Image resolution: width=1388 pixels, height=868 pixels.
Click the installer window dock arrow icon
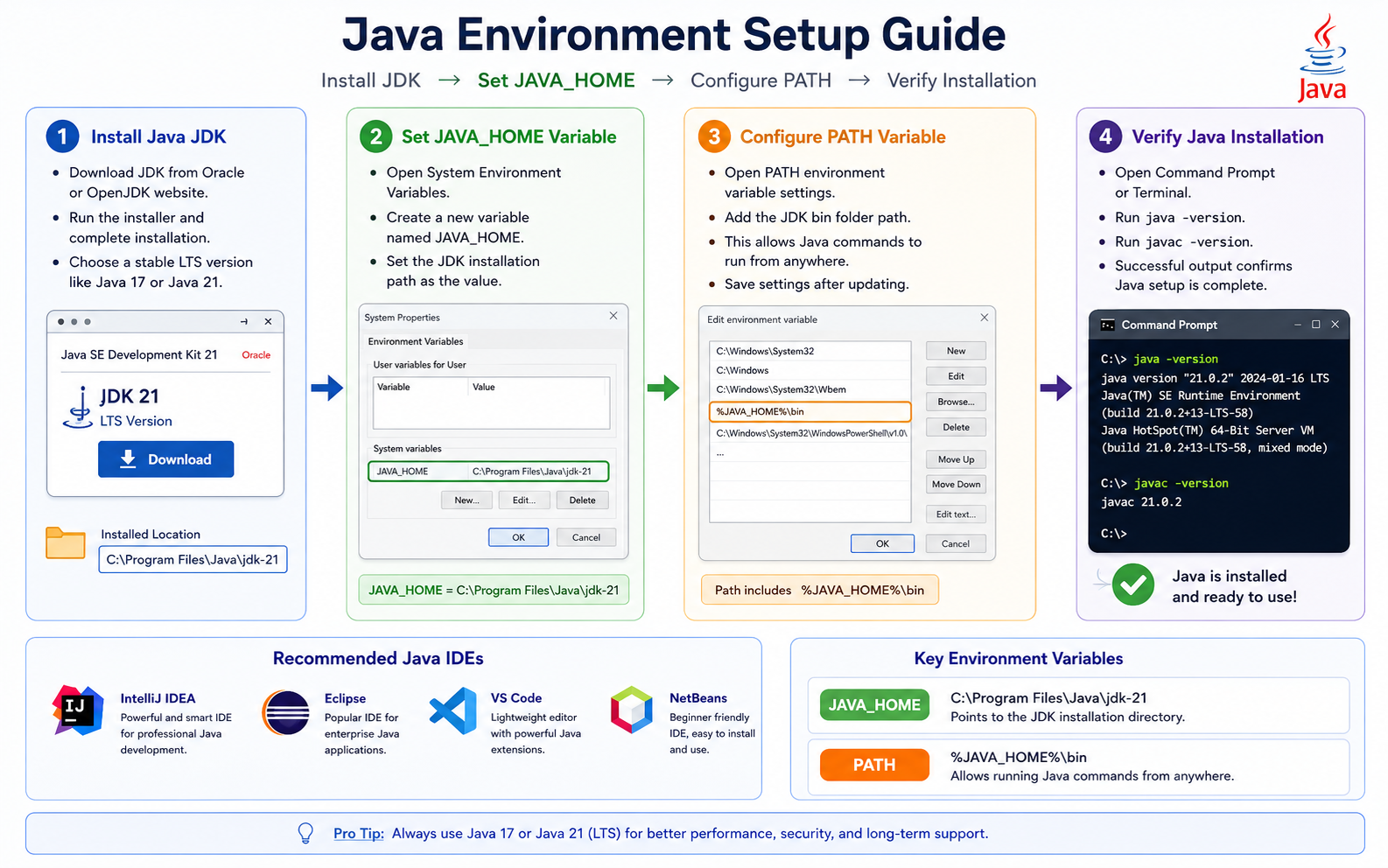[244, 322]
